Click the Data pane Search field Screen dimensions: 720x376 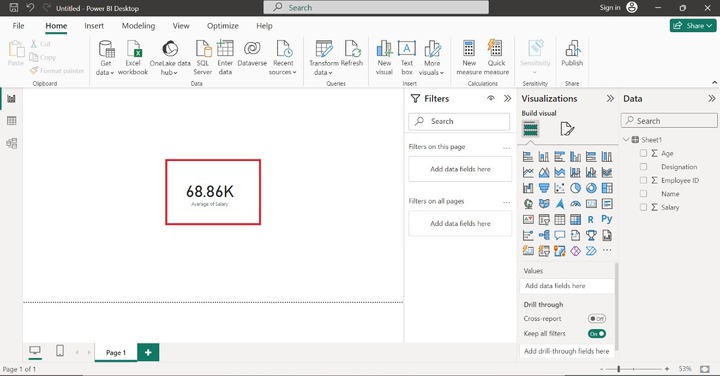(669, 121)
